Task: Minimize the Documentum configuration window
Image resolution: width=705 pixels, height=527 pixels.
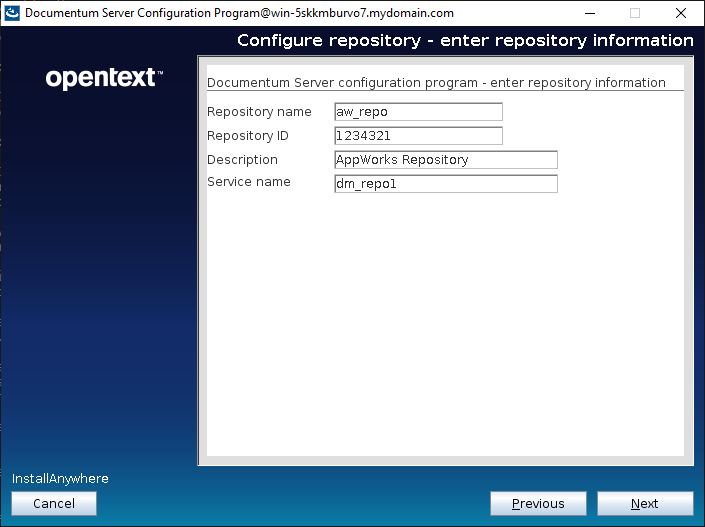Action: pos(588,13)
